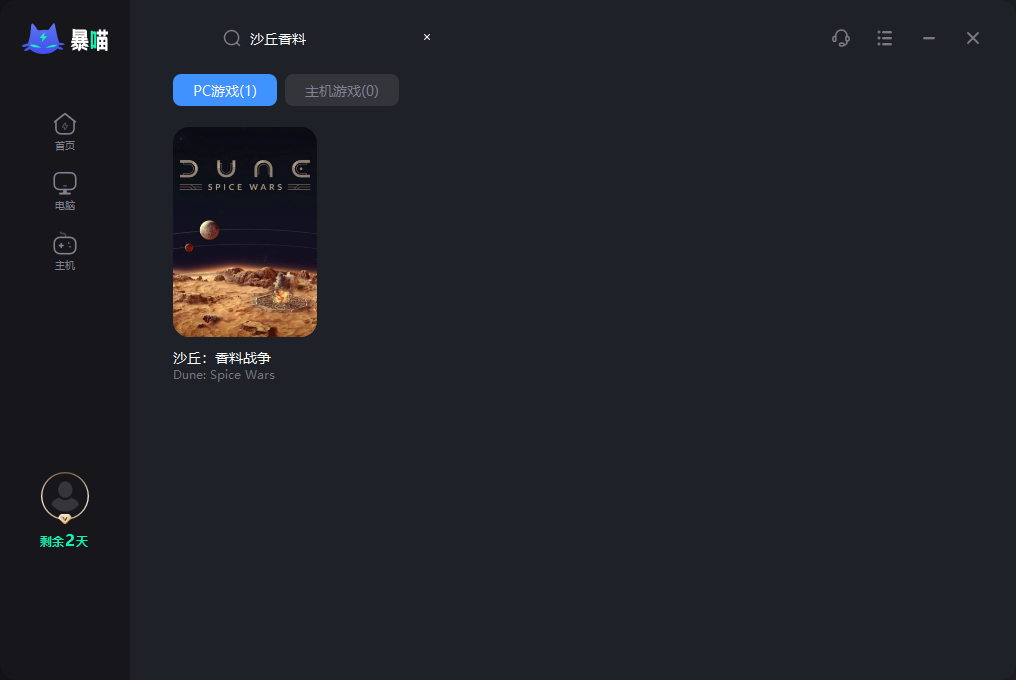Click the user avatar icon
Viewport: 1016px width, 680px height.
(x=65, y=496)
